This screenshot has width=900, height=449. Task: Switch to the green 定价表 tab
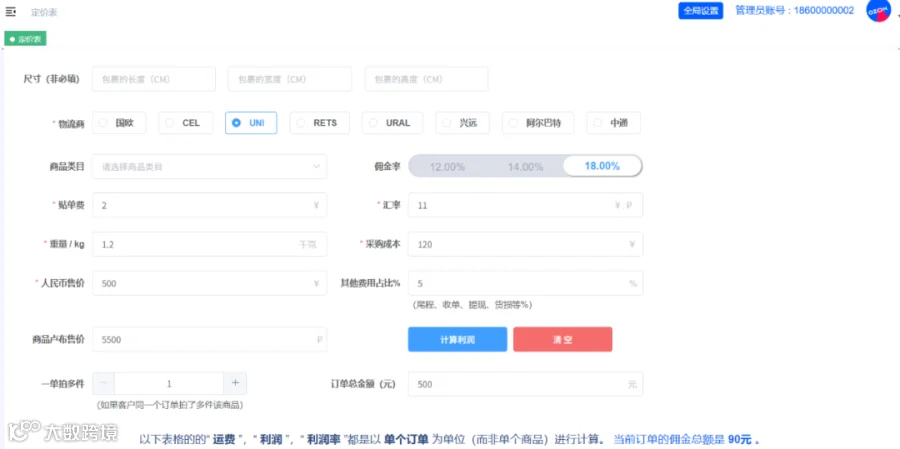(x=25, y=40)
